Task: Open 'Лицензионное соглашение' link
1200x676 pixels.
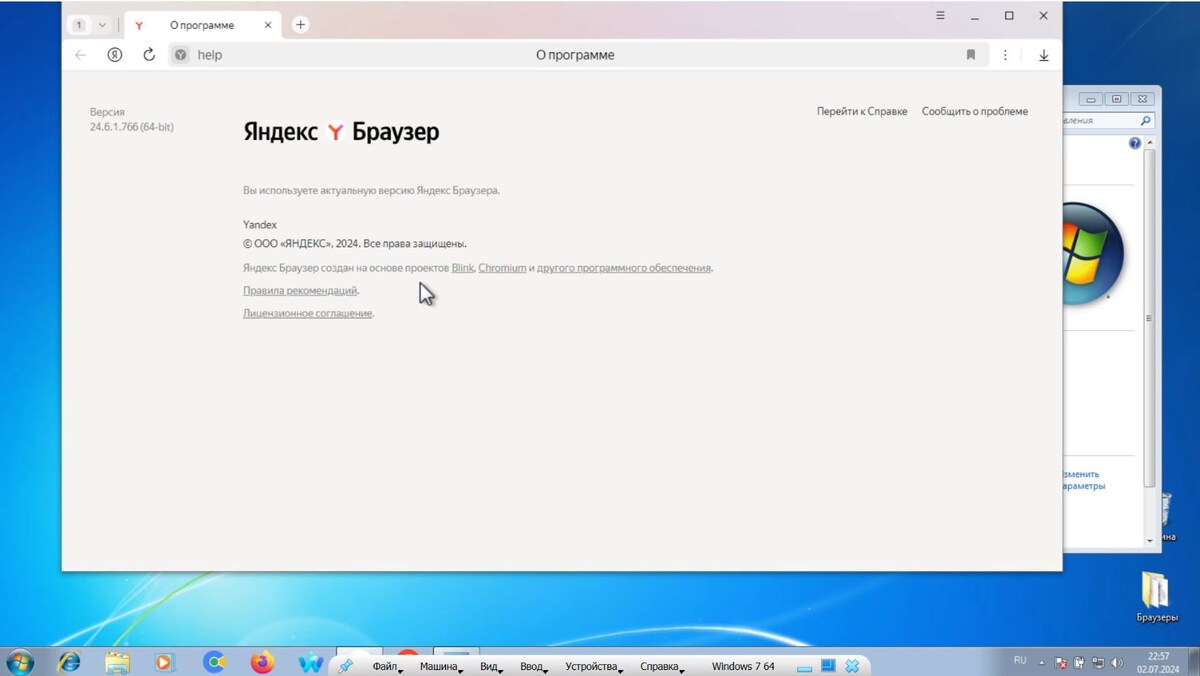Action: pyautogui.click(x=308, y=313)
